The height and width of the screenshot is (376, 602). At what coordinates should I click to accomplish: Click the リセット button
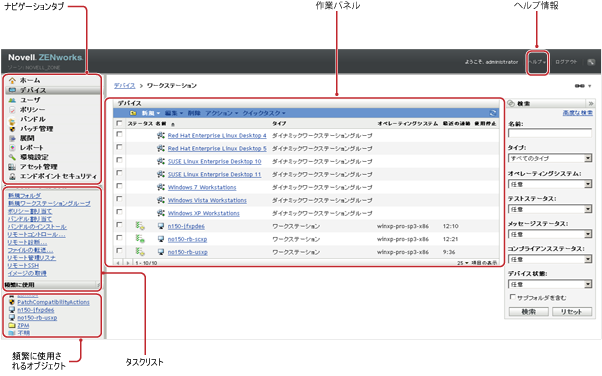[571, 312]
